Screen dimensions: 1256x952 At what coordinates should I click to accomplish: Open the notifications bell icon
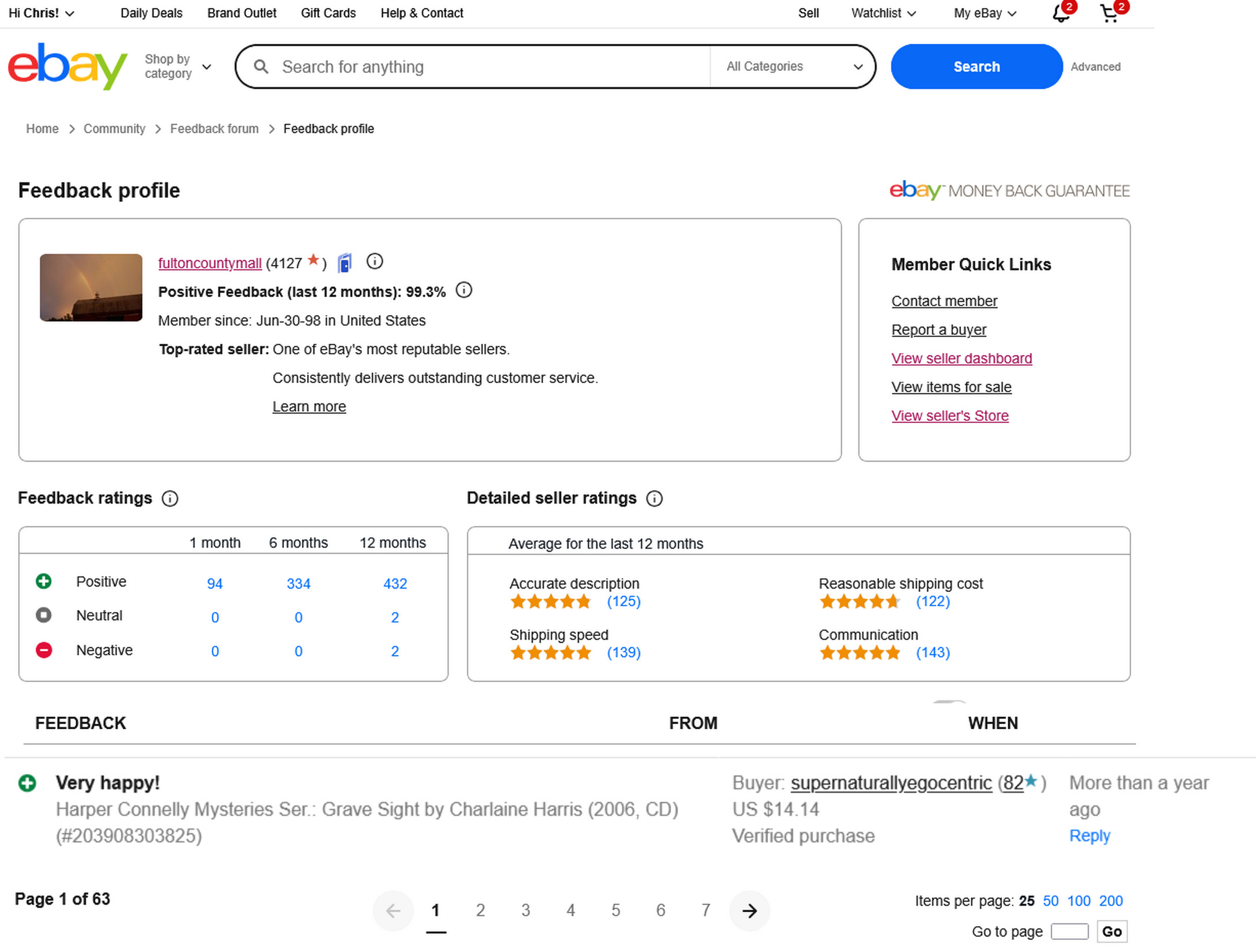pos(1060,13)
